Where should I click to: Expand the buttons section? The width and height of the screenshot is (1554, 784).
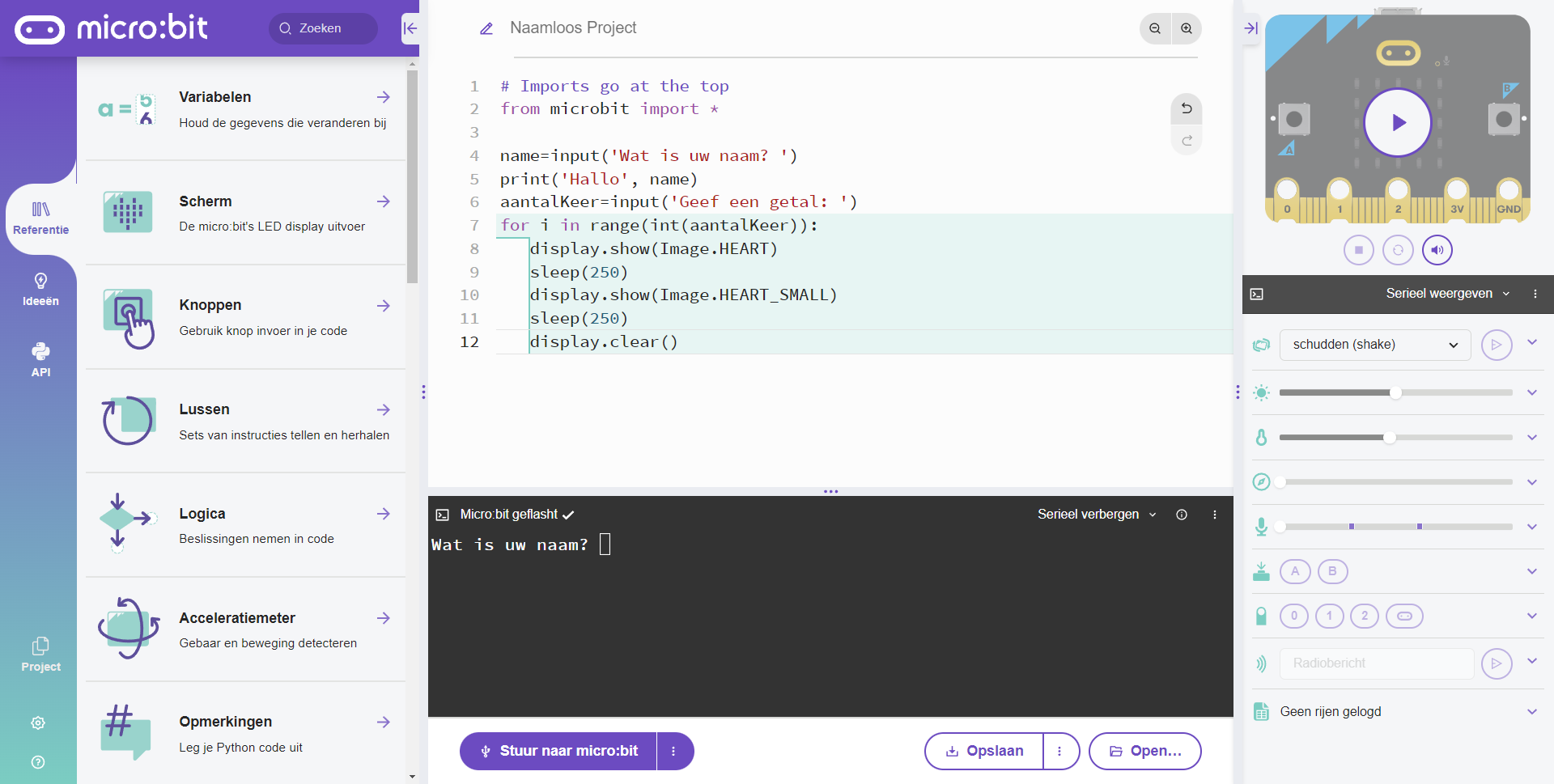tap(1532, 571)
